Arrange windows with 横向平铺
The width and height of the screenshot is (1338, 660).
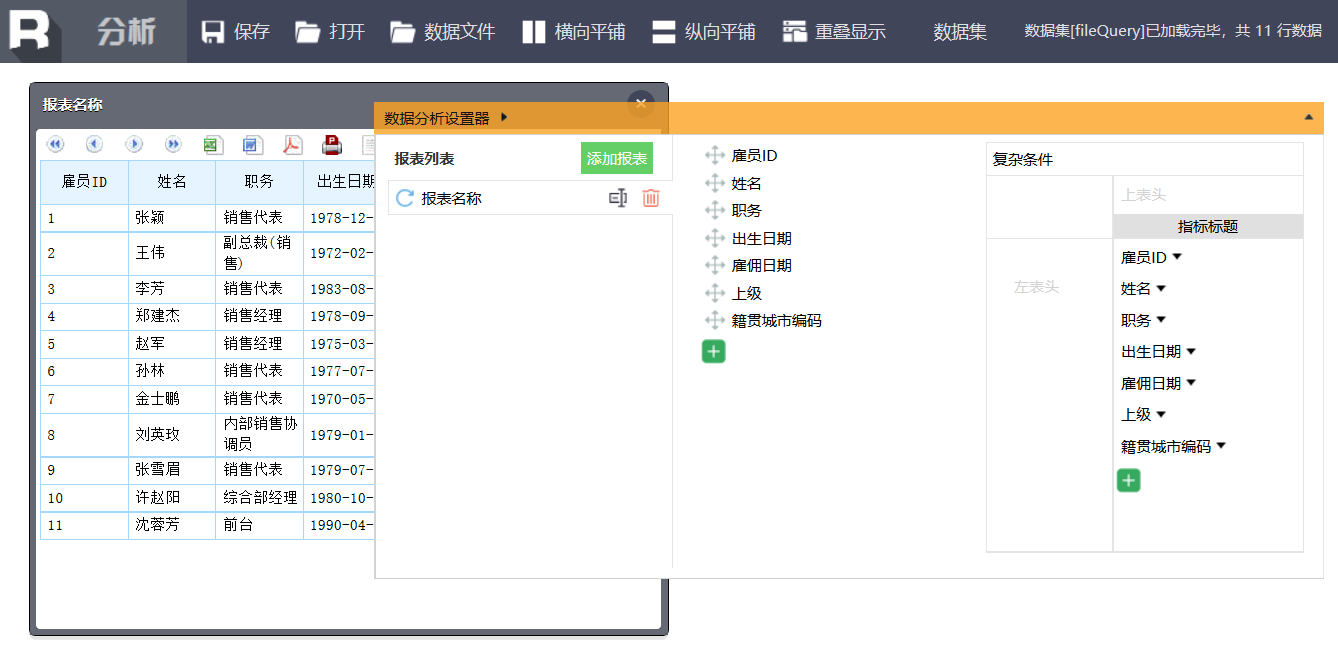pos(574,32)
